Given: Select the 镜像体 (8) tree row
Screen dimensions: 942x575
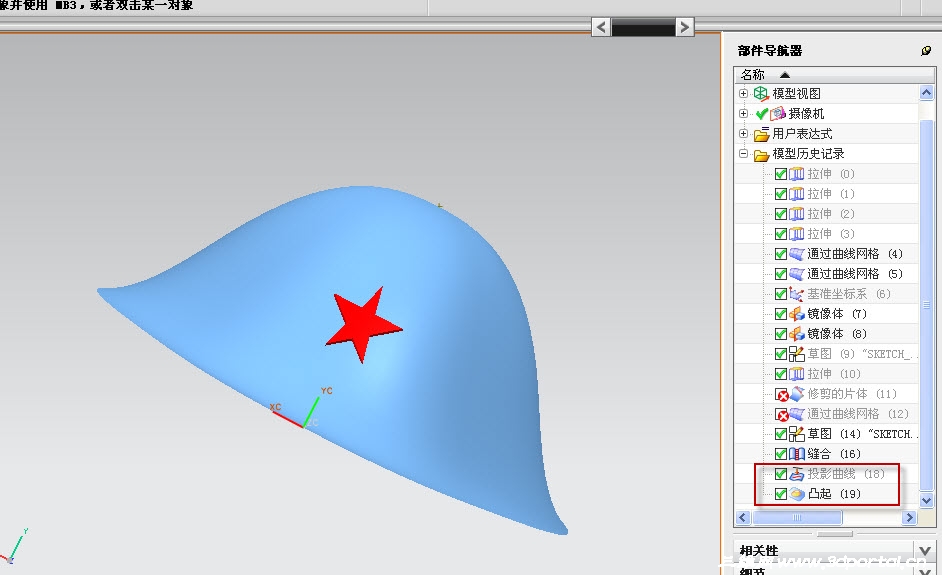Looking at the screenshot, I should 827,334.
